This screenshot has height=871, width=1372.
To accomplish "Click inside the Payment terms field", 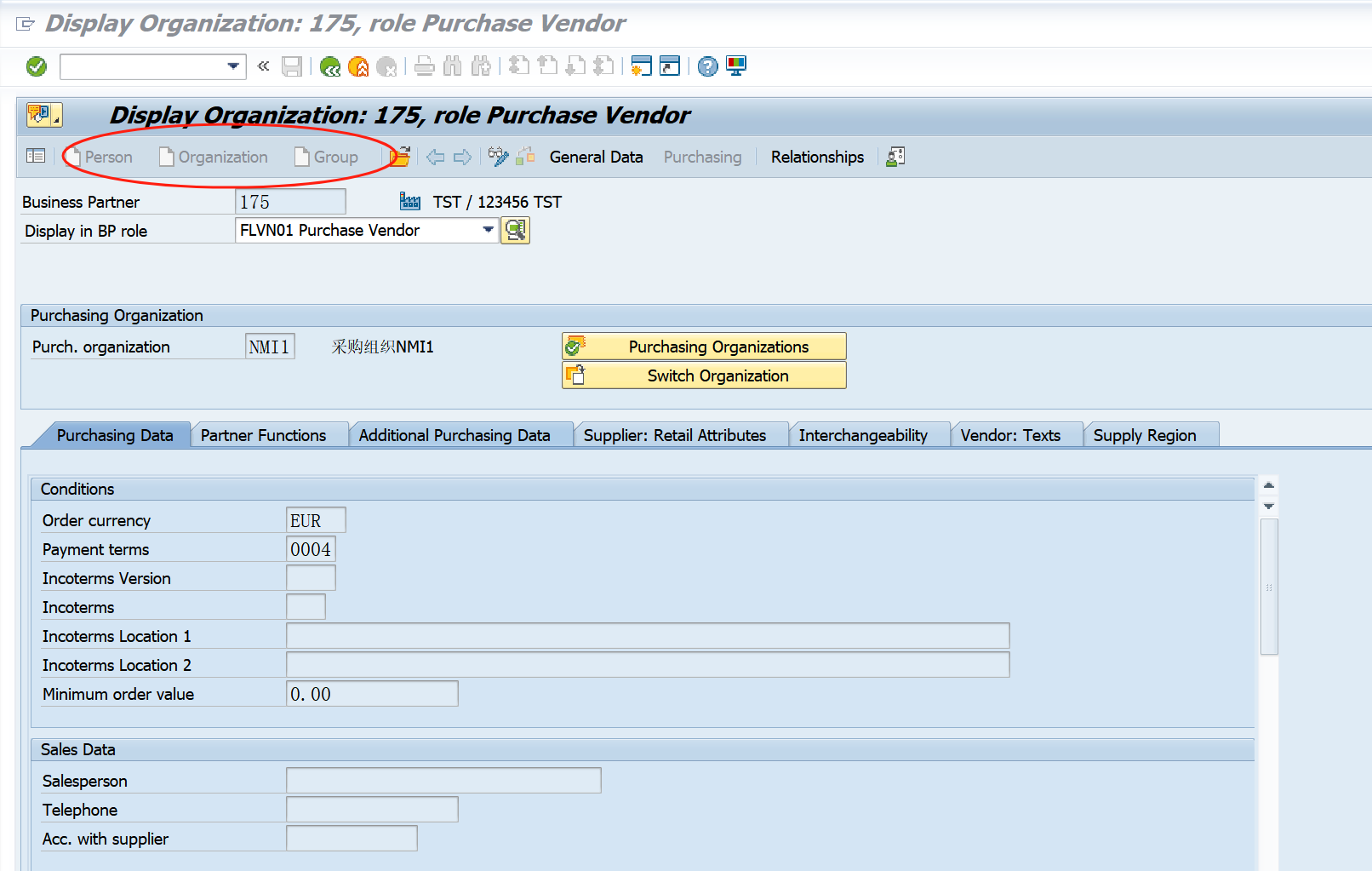I will pyautogui.click(x=311, y=548).
